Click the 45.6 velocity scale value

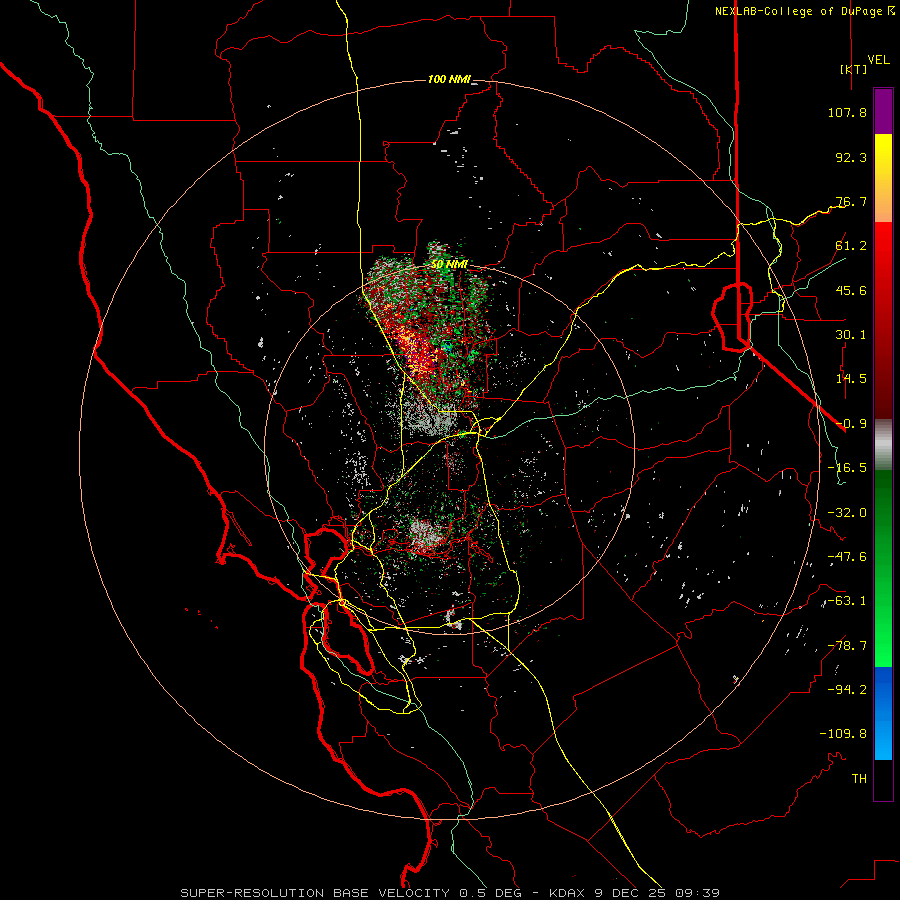851,290
